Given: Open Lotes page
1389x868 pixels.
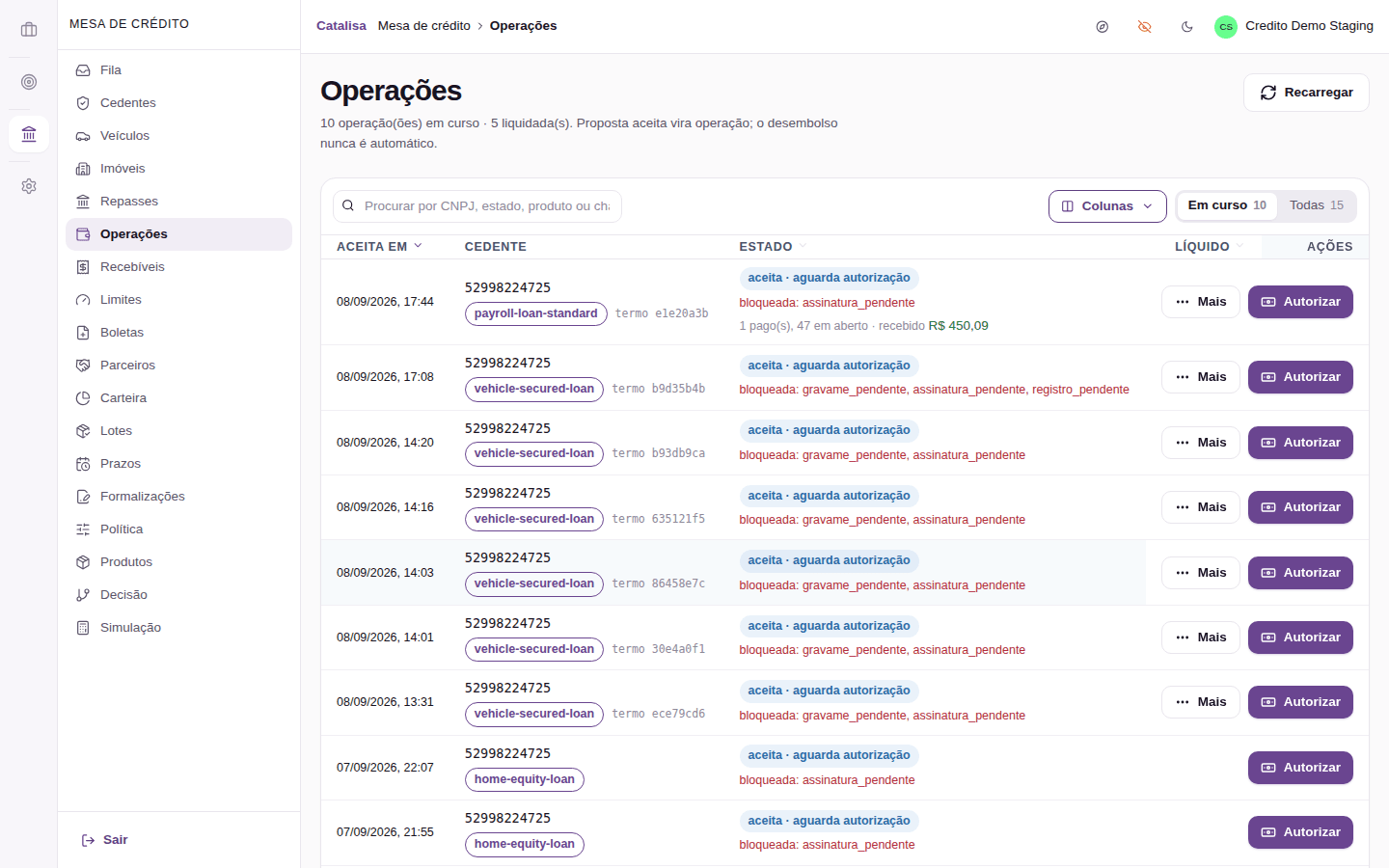Looking at the screenshot, I should point(178,431).
